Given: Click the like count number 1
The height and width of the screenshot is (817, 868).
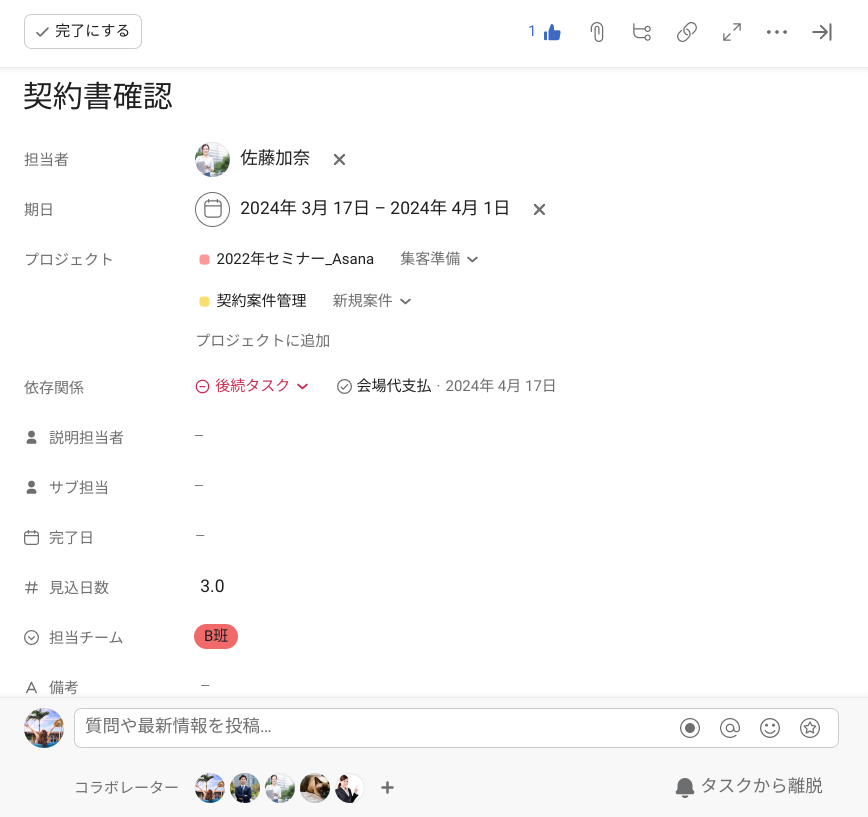Looking at the screenshot, I should [x=531, y=32].
